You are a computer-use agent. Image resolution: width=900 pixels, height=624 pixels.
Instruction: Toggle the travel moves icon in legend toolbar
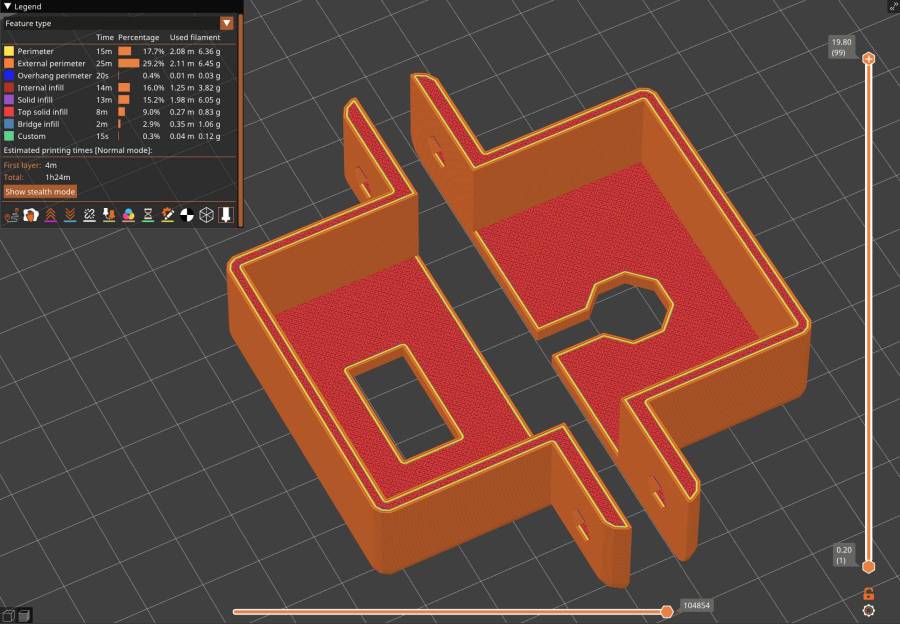(x=12, y=215)
